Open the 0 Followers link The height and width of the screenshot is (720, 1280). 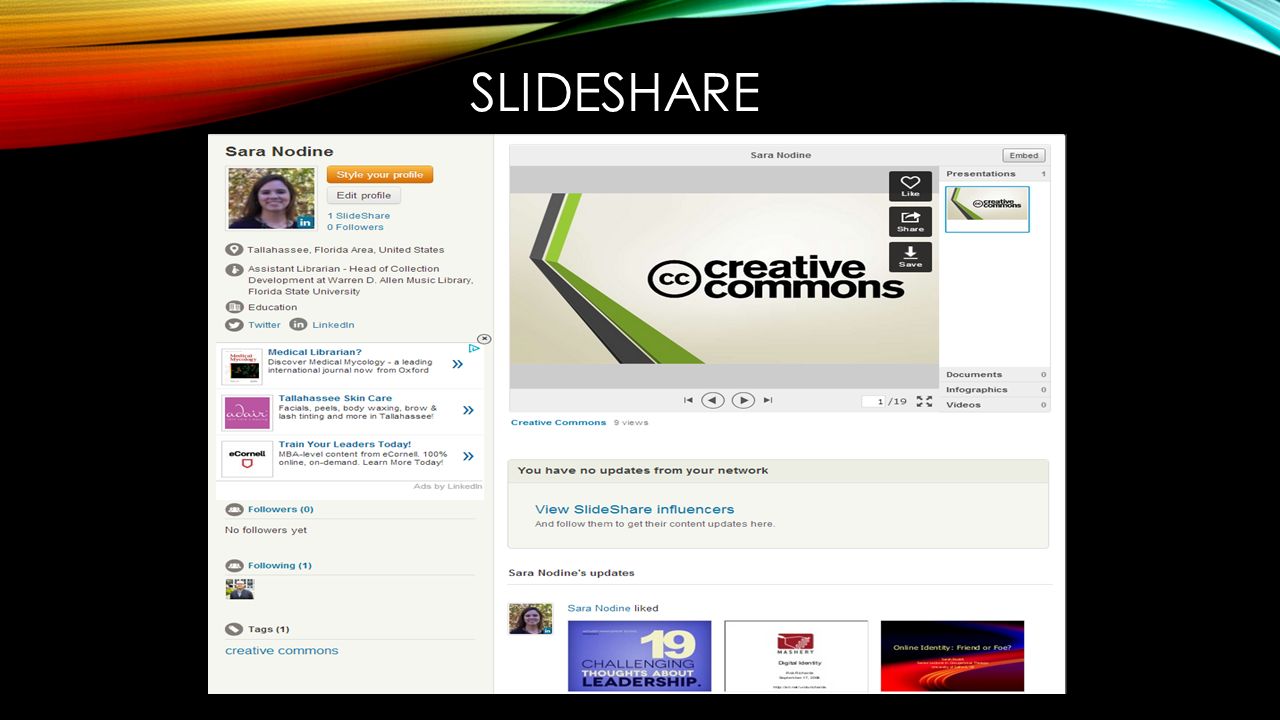tap(355, 227)
